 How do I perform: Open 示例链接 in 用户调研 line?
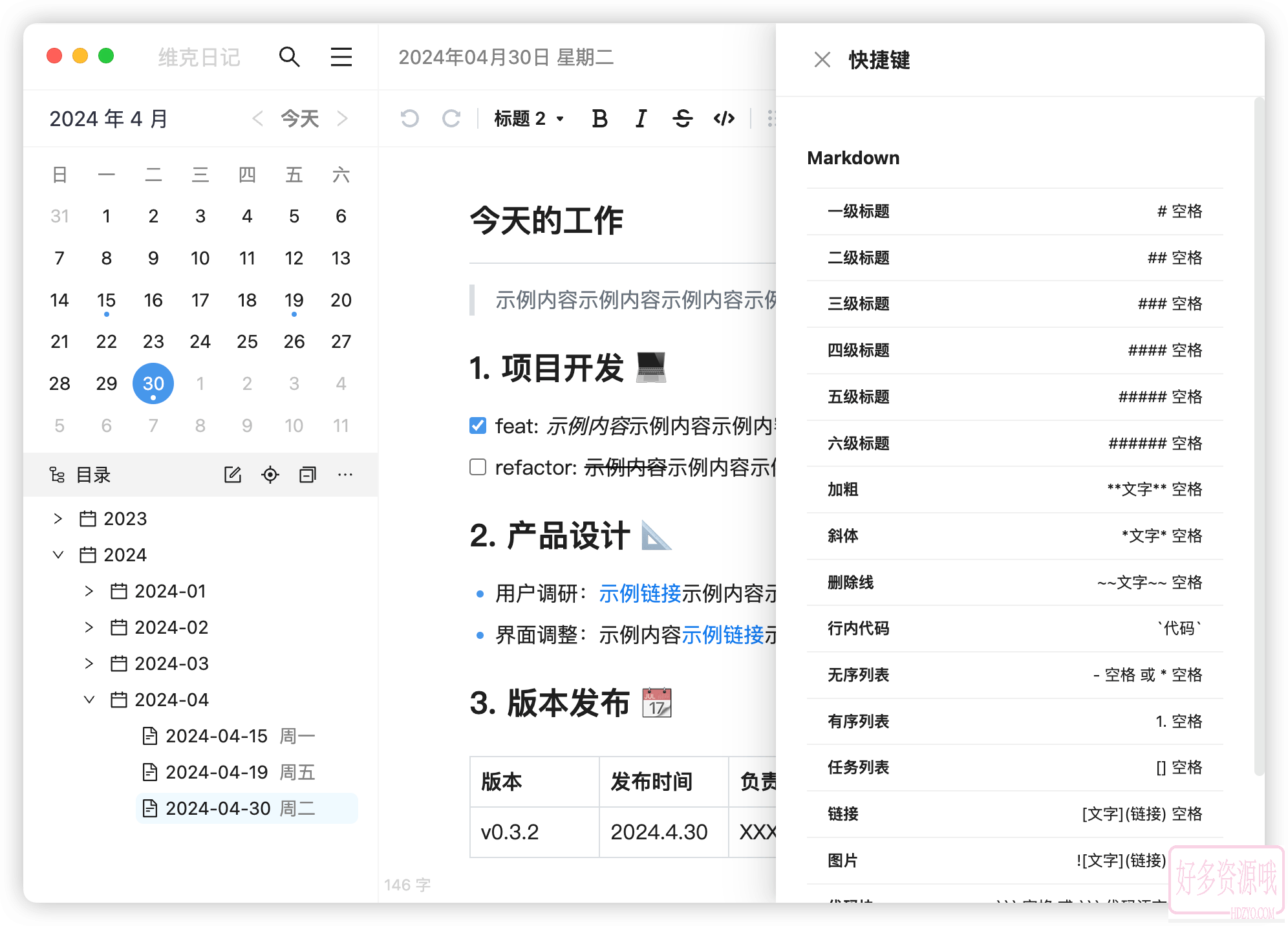tap(640, 593)
